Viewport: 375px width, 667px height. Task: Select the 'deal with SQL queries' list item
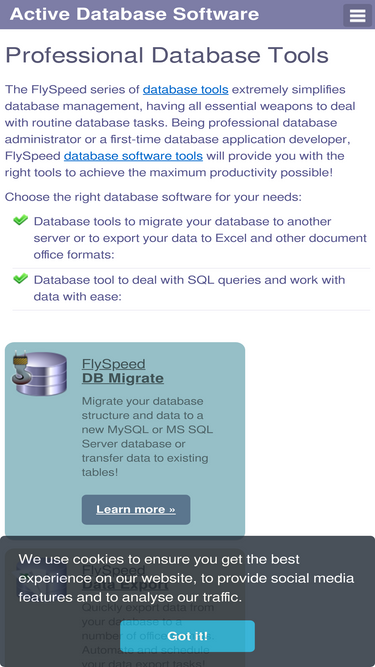click(x=191, y=288)
